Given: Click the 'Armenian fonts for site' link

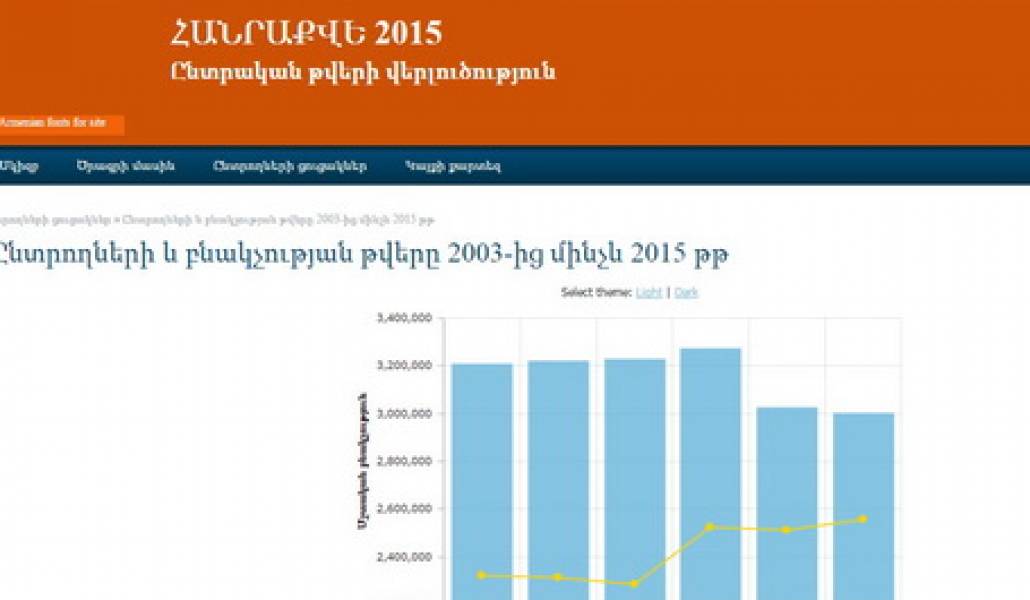Looking at the screenshot, I should [53, 123].
